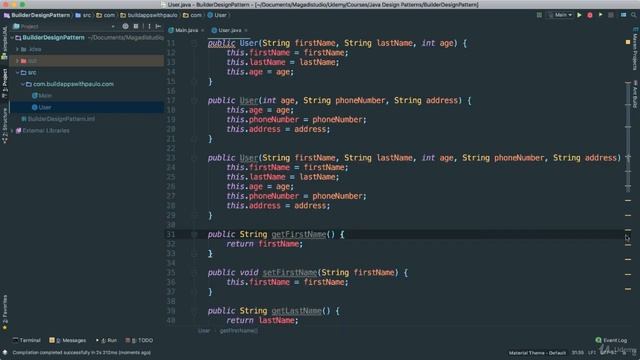The height and width of the screenshot is (360, 640).
Task: Open the Event Log
Action: (611, 340)
